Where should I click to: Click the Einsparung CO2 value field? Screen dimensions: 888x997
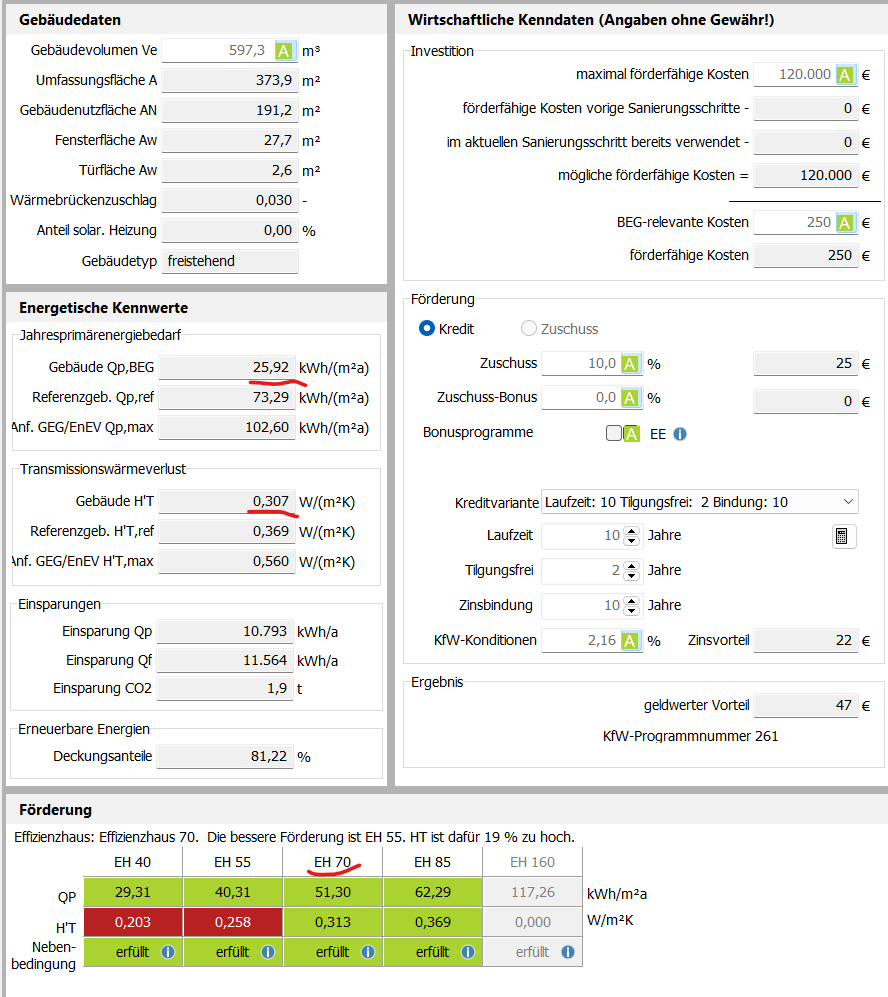(225, 688)
